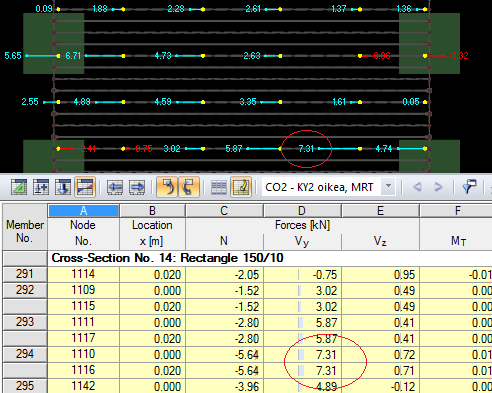The height and width of the screenshot is (393, 492).
Task: Click the 2.55 result label in model view
Action: (x=30, y=102)
